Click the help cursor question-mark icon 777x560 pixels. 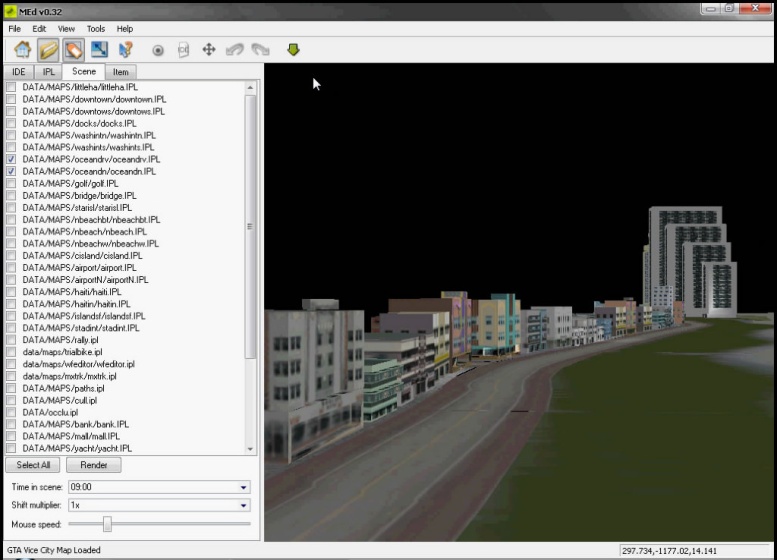coord(125,49)
